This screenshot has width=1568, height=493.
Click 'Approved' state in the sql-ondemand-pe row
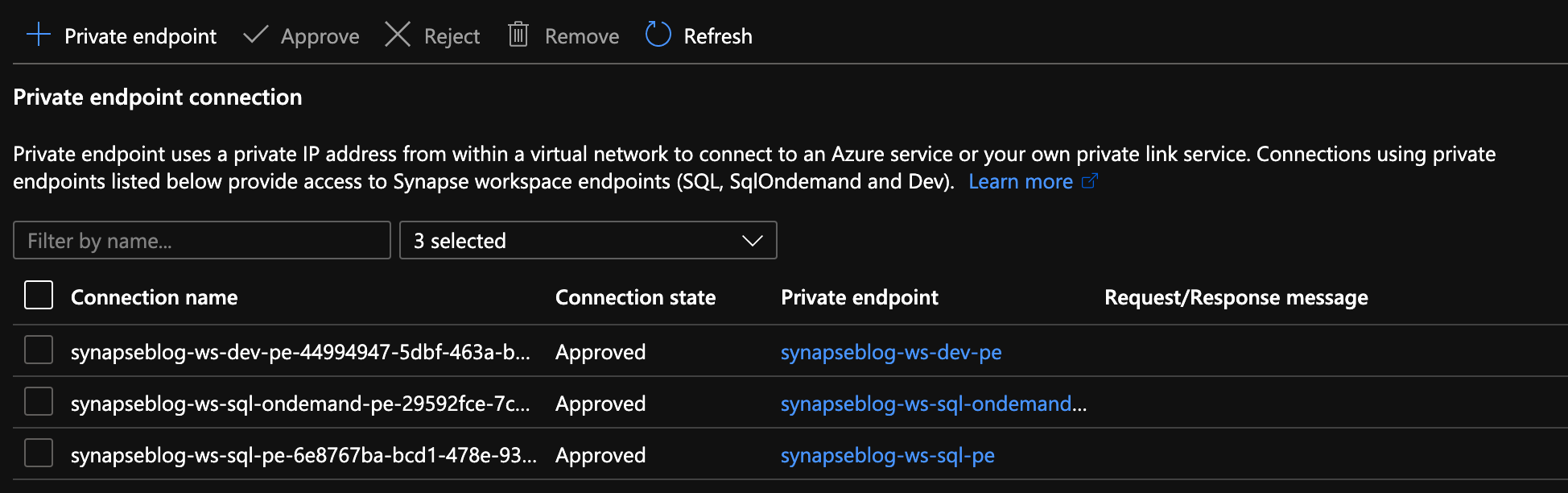[600, 404]
